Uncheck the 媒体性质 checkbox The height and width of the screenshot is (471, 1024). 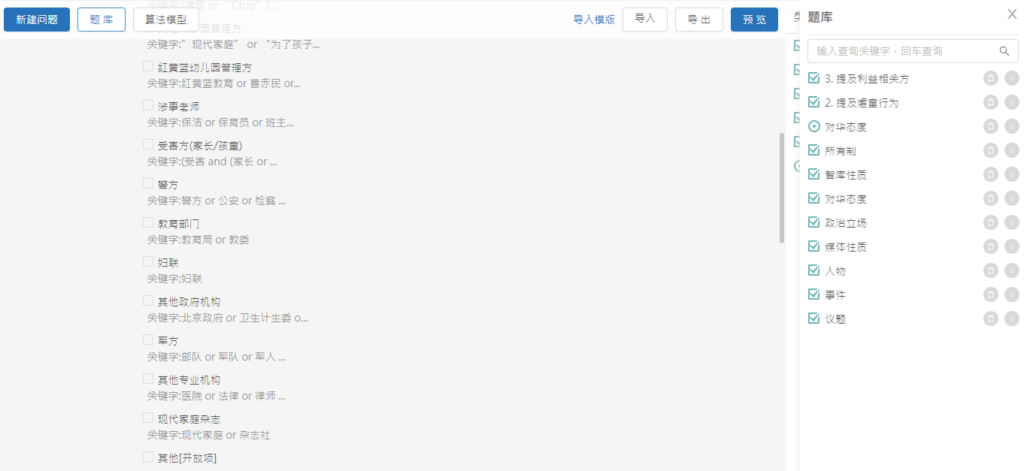(813, 246)
